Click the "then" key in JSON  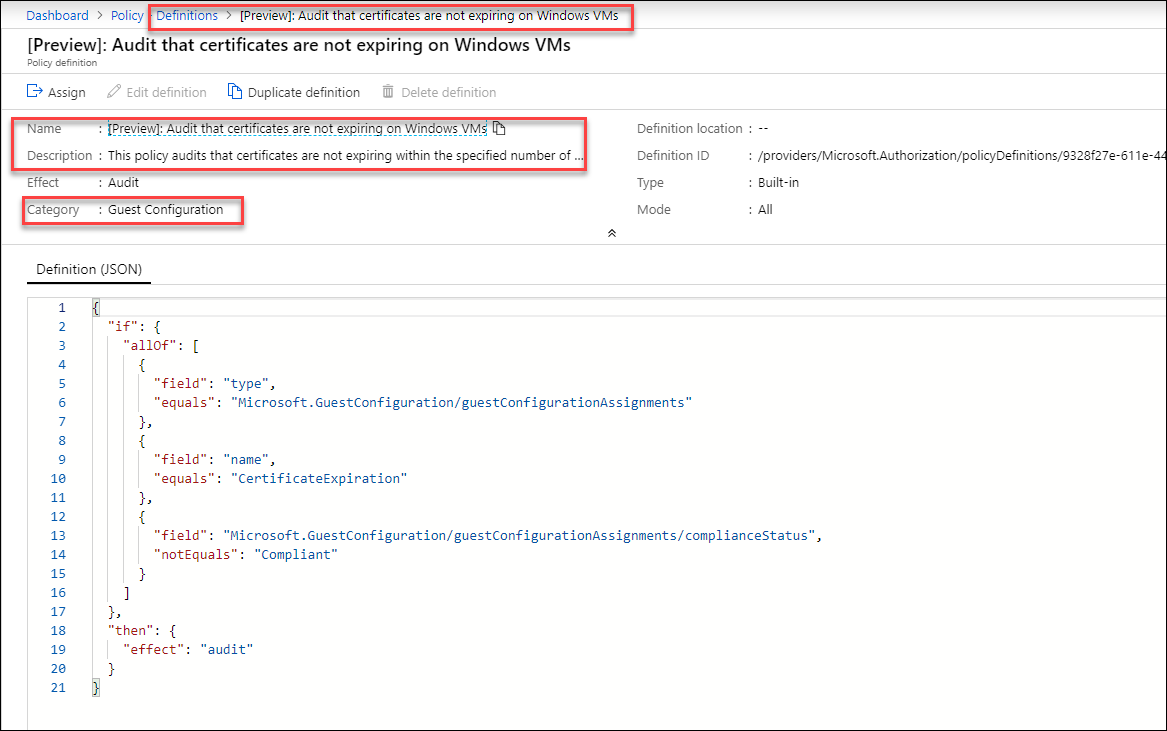[x=131, y=631]
